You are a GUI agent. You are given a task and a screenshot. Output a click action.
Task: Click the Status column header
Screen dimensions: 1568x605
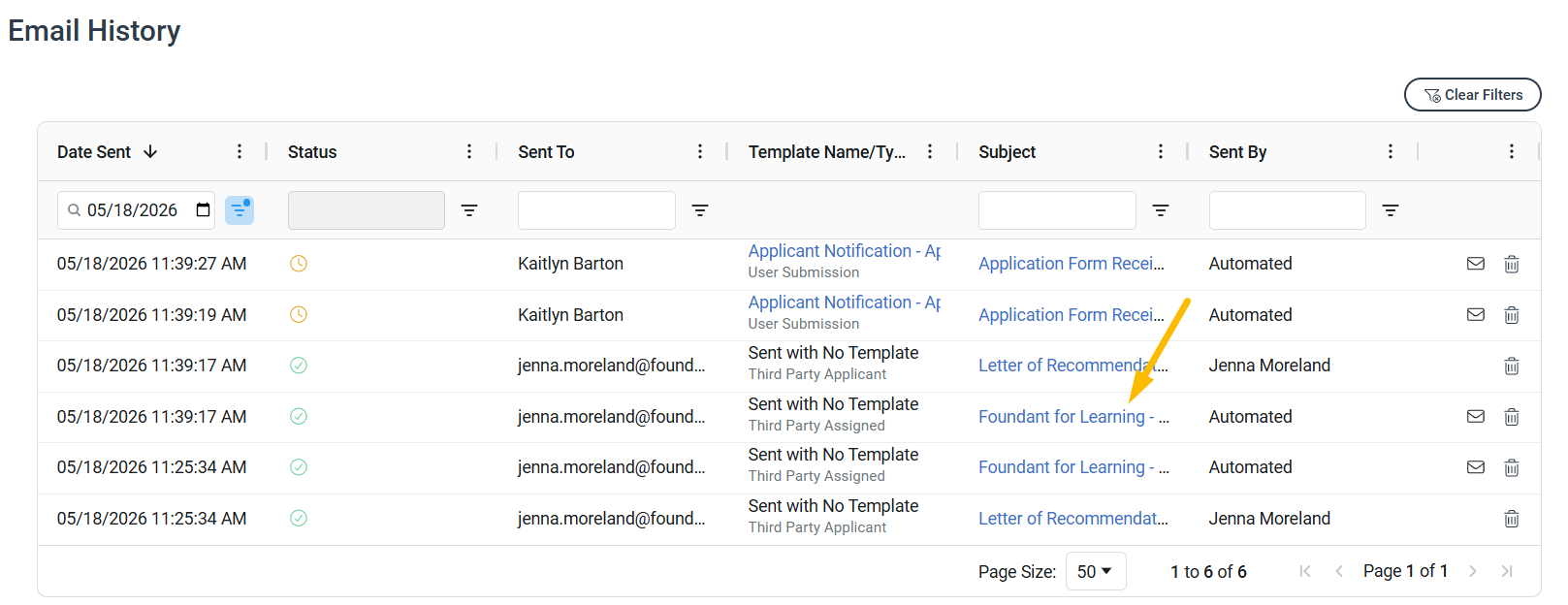point(312,152)
